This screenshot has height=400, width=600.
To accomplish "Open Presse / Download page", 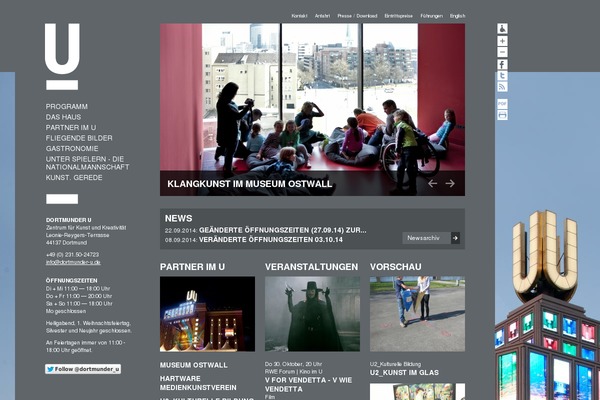I will coord(357,16).
